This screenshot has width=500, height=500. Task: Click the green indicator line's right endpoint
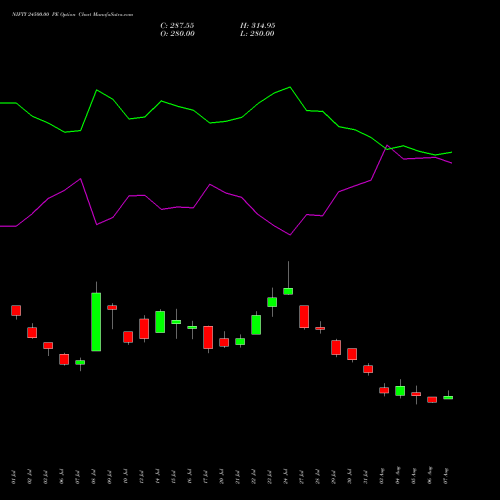point(452,152)
